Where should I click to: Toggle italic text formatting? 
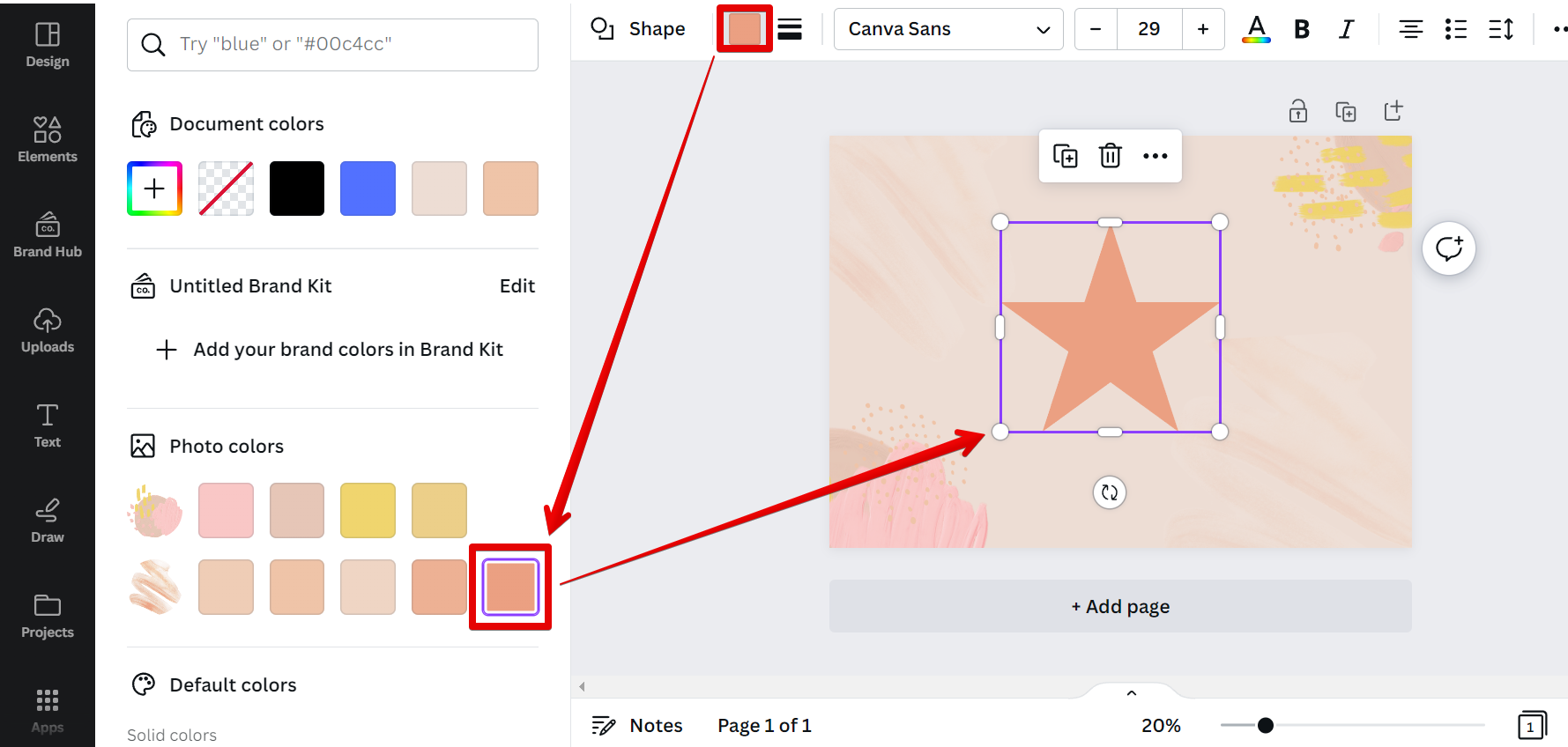1346,29
